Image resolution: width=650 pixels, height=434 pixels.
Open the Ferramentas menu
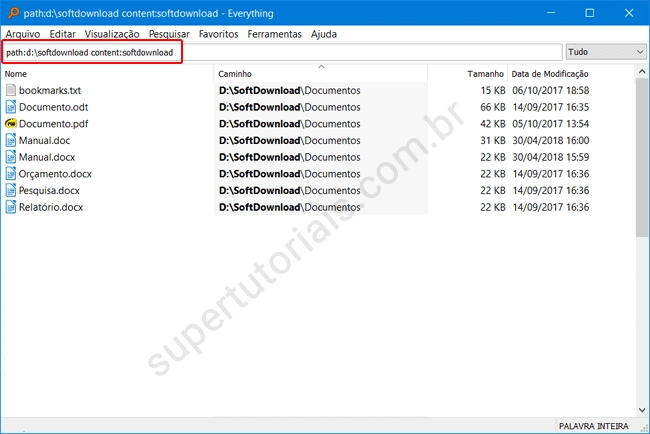(274, 33)
